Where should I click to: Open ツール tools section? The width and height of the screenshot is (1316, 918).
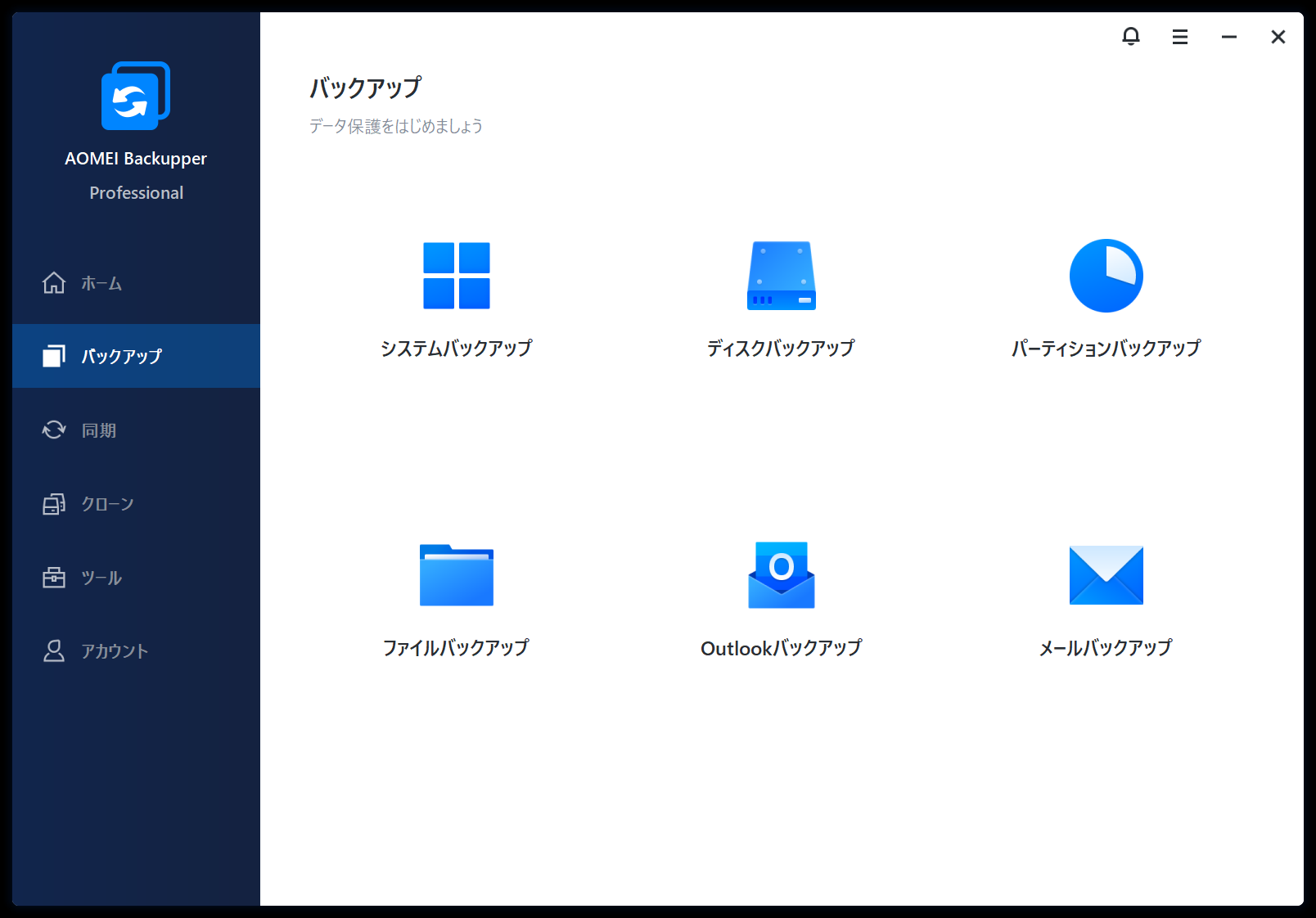pyautogui.click(x=101, y=578)
